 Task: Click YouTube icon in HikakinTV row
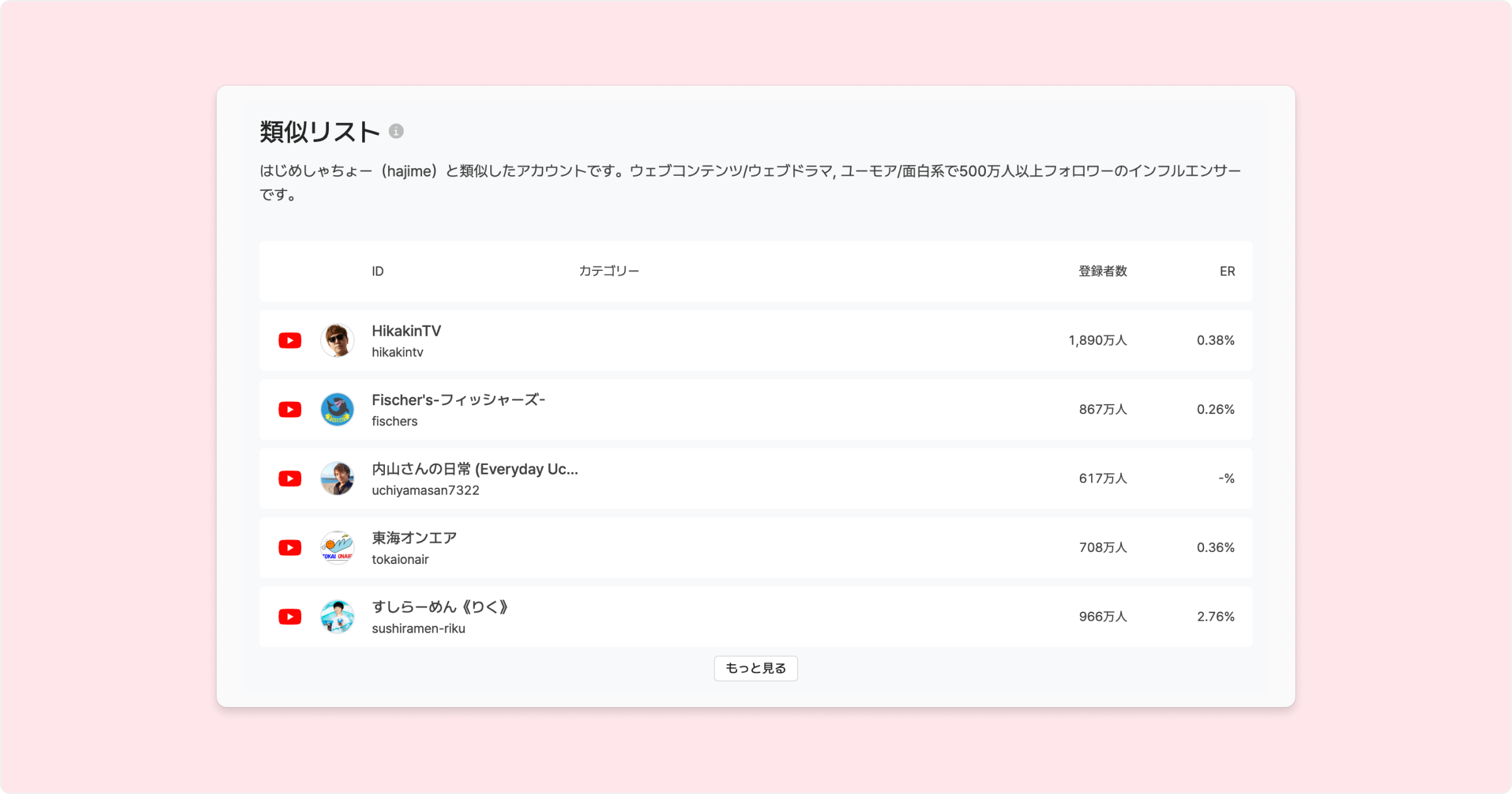tap(290, 340)
